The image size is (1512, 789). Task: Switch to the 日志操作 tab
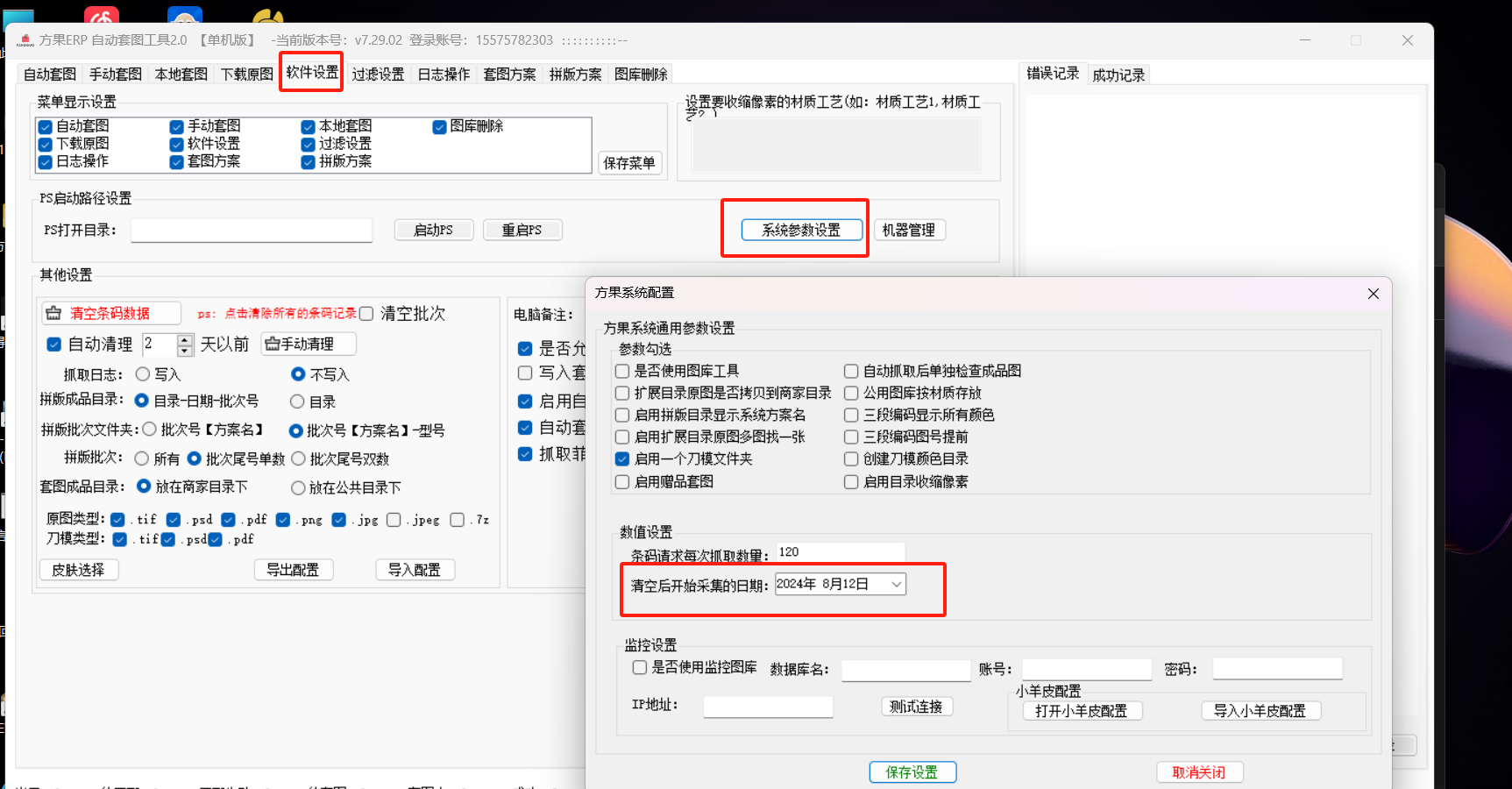(x=444, y=75)
